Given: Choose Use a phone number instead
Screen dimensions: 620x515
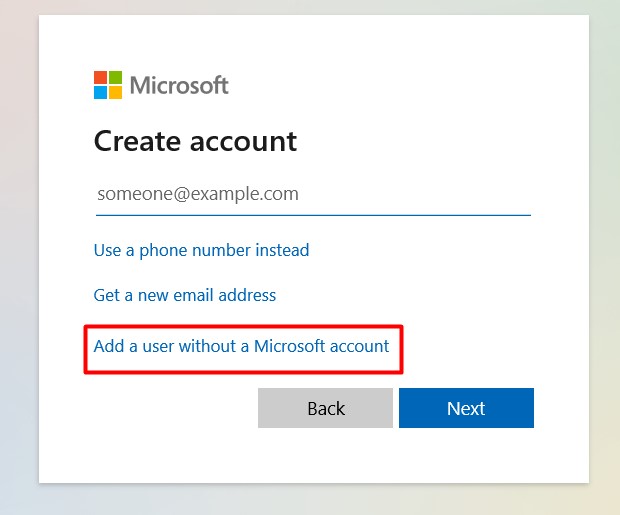Looking at the screenshot, I should pyautogui.click(x=201, y=250).
